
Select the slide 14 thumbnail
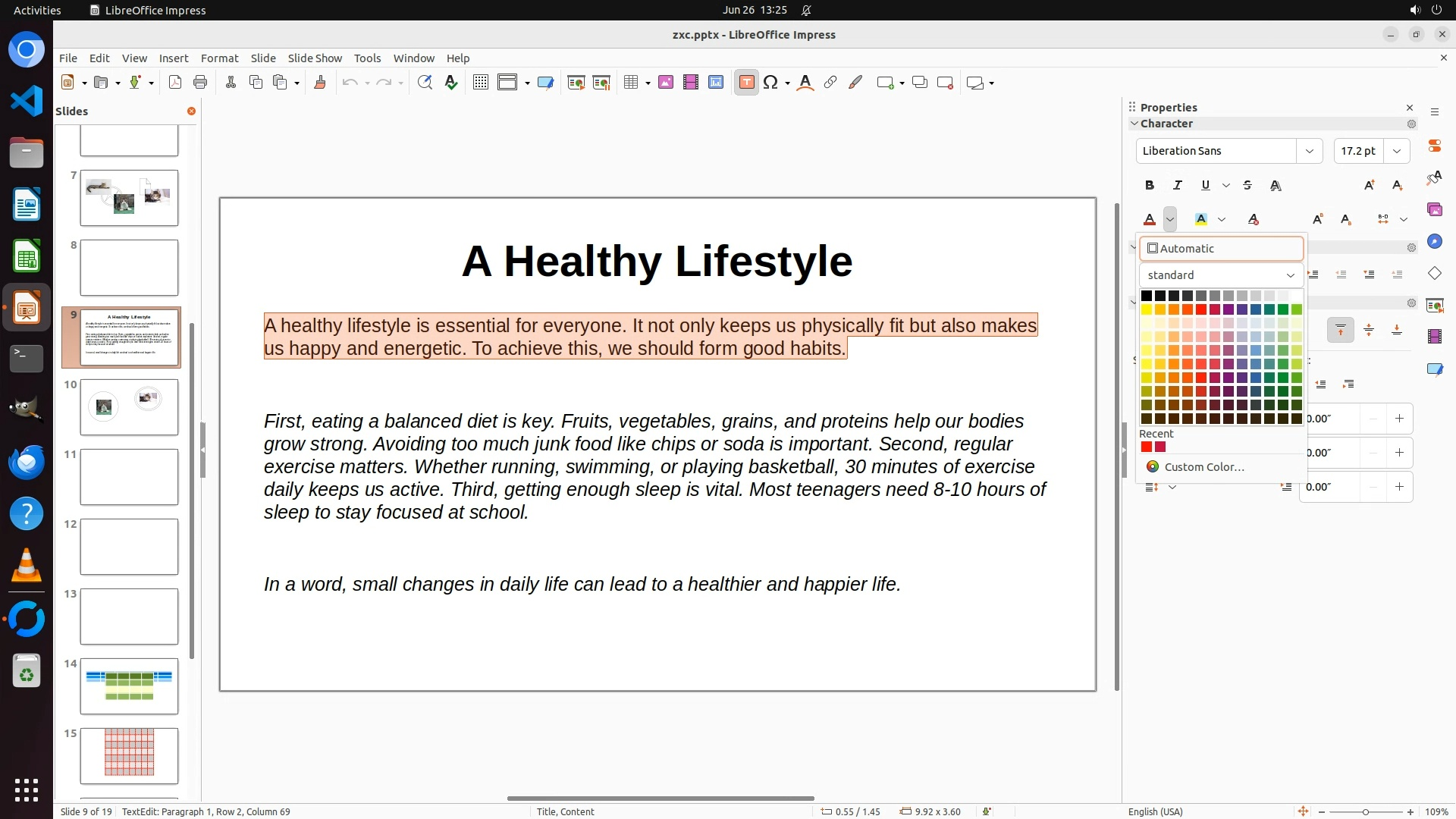[129, 686]
